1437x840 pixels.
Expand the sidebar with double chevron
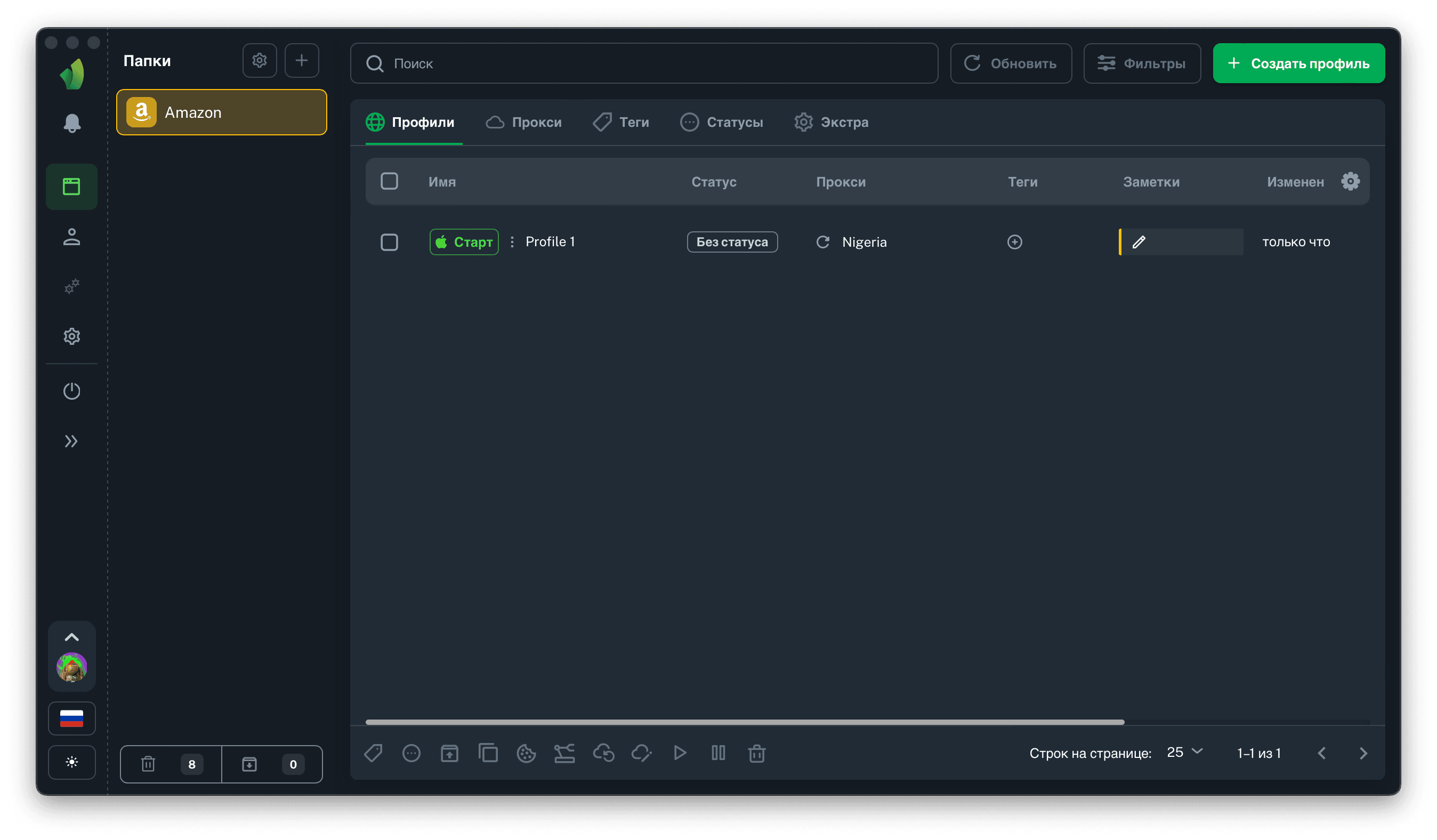(x=71, y=441)
